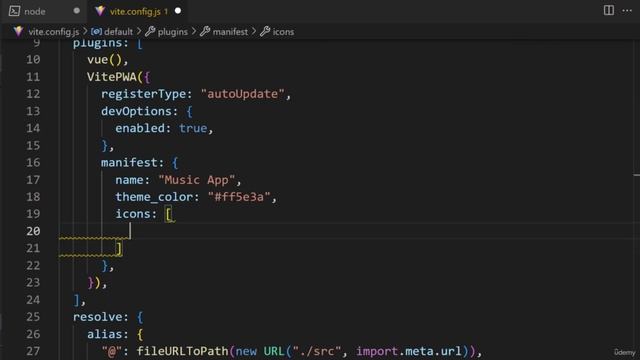Close node tab via its dot indicator
The image size is (640, 360).
coord(76,11)
